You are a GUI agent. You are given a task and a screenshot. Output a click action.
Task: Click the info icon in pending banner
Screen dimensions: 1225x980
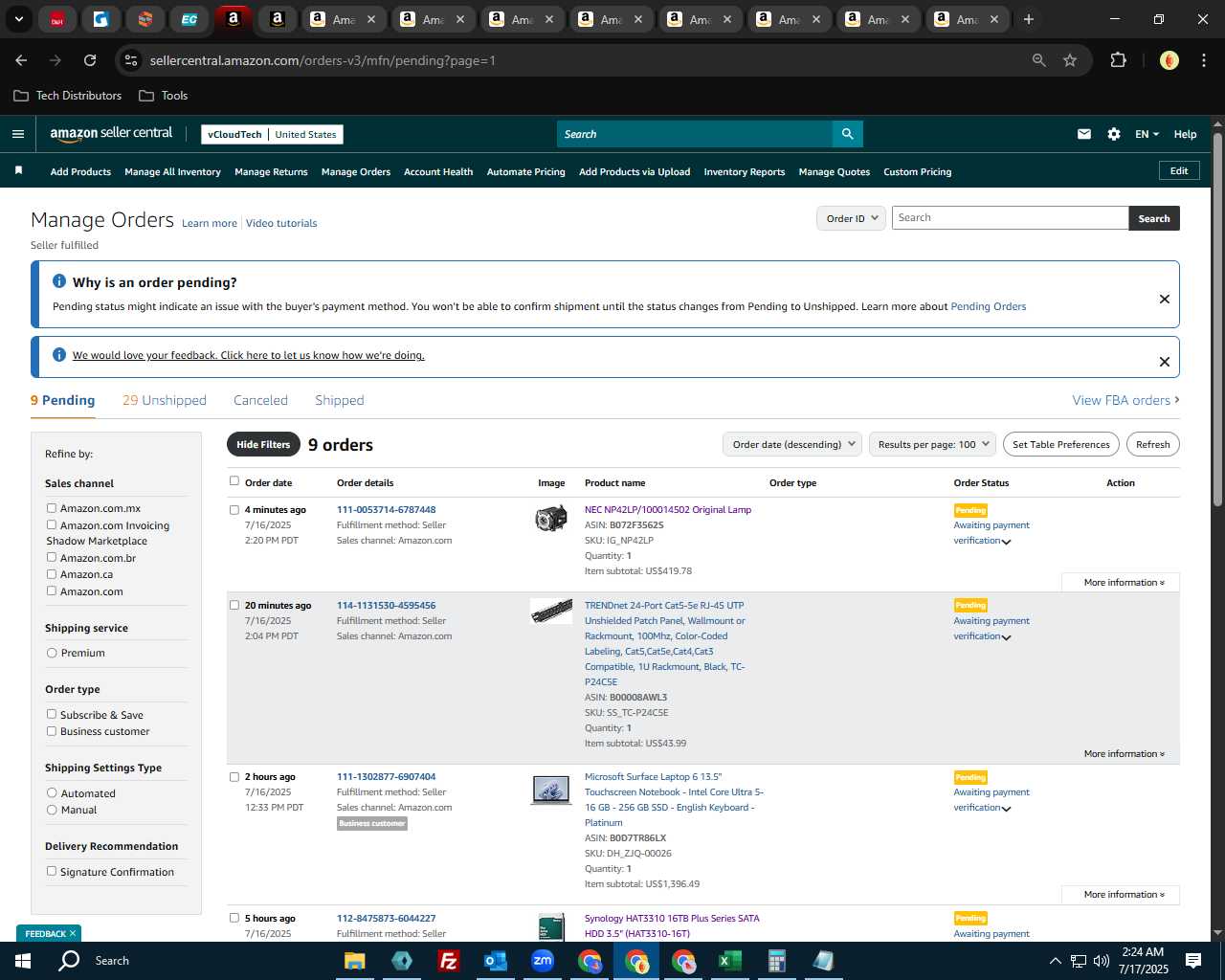pyautogui.click(x=59, y=281)
